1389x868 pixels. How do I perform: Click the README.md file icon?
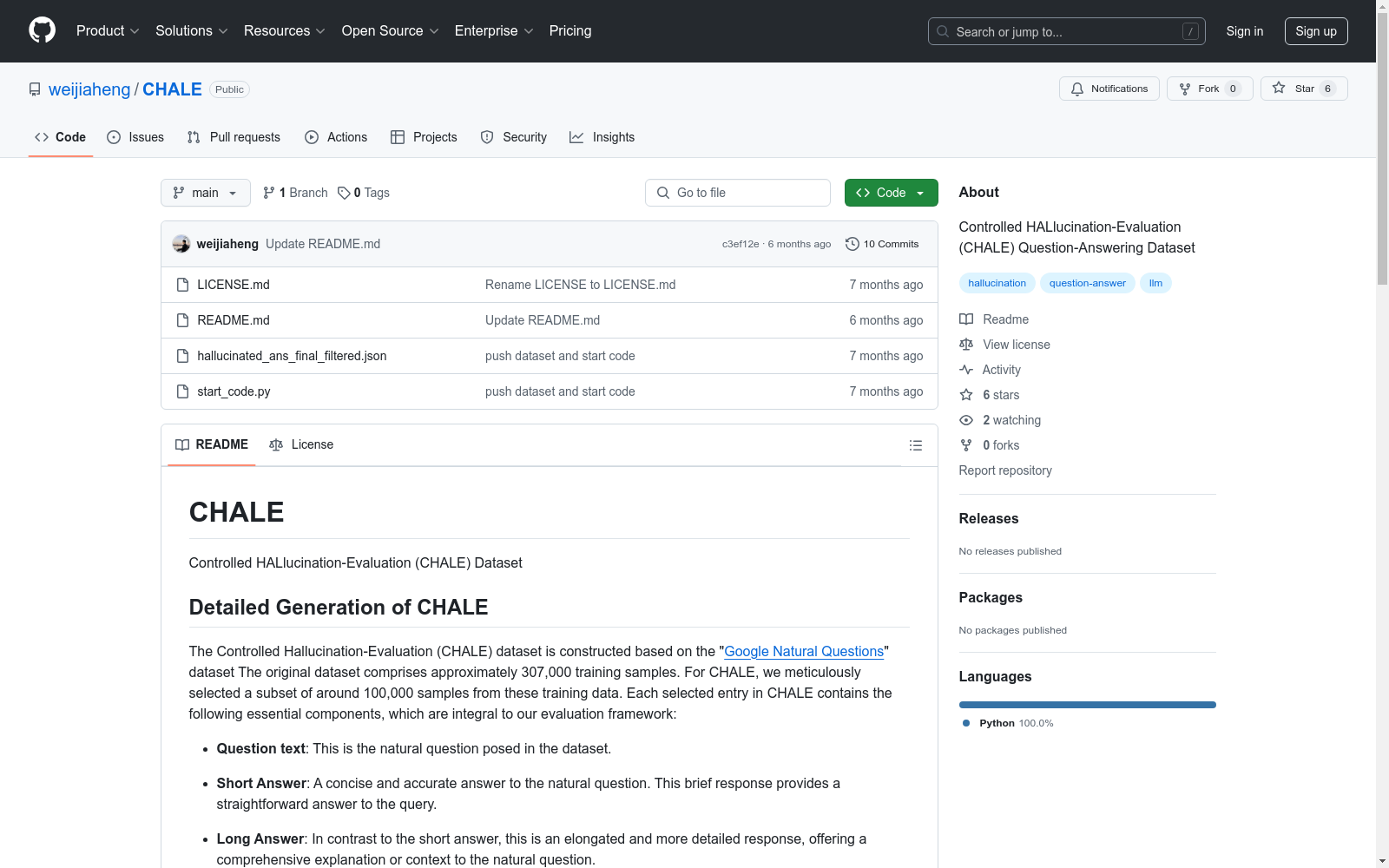pos(182,320)
